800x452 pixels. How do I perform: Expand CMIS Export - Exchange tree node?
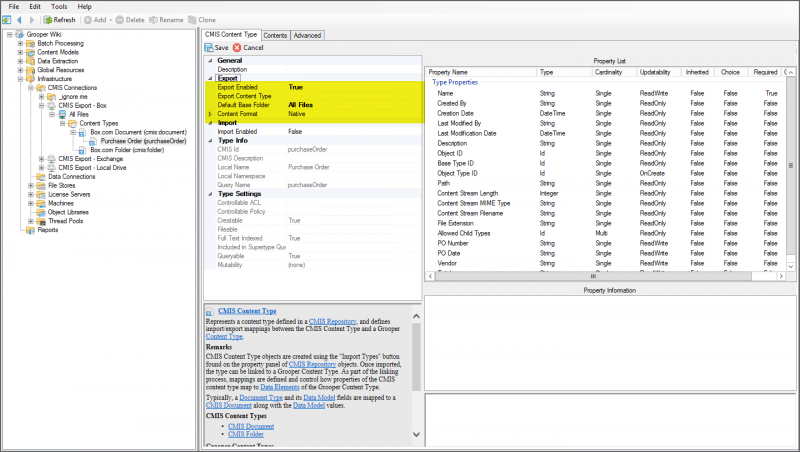tap(41, 158)
